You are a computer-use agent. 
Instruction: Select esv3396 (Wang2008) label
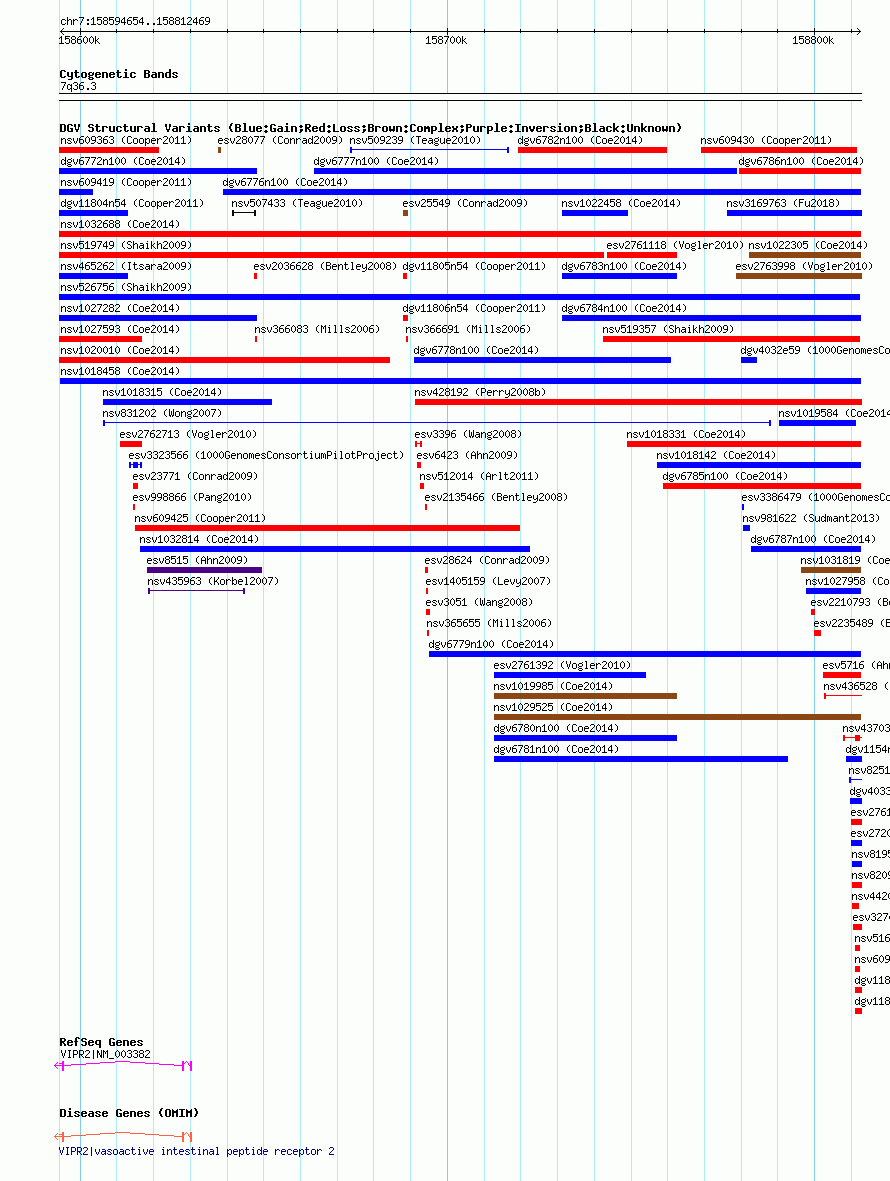coord(468,435)
